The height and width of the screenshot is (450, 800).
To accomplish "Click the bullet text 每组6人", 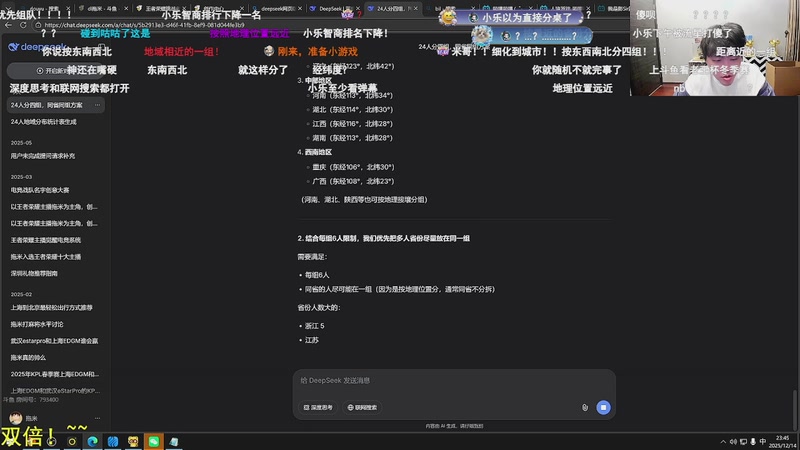I will click(317, 275).
